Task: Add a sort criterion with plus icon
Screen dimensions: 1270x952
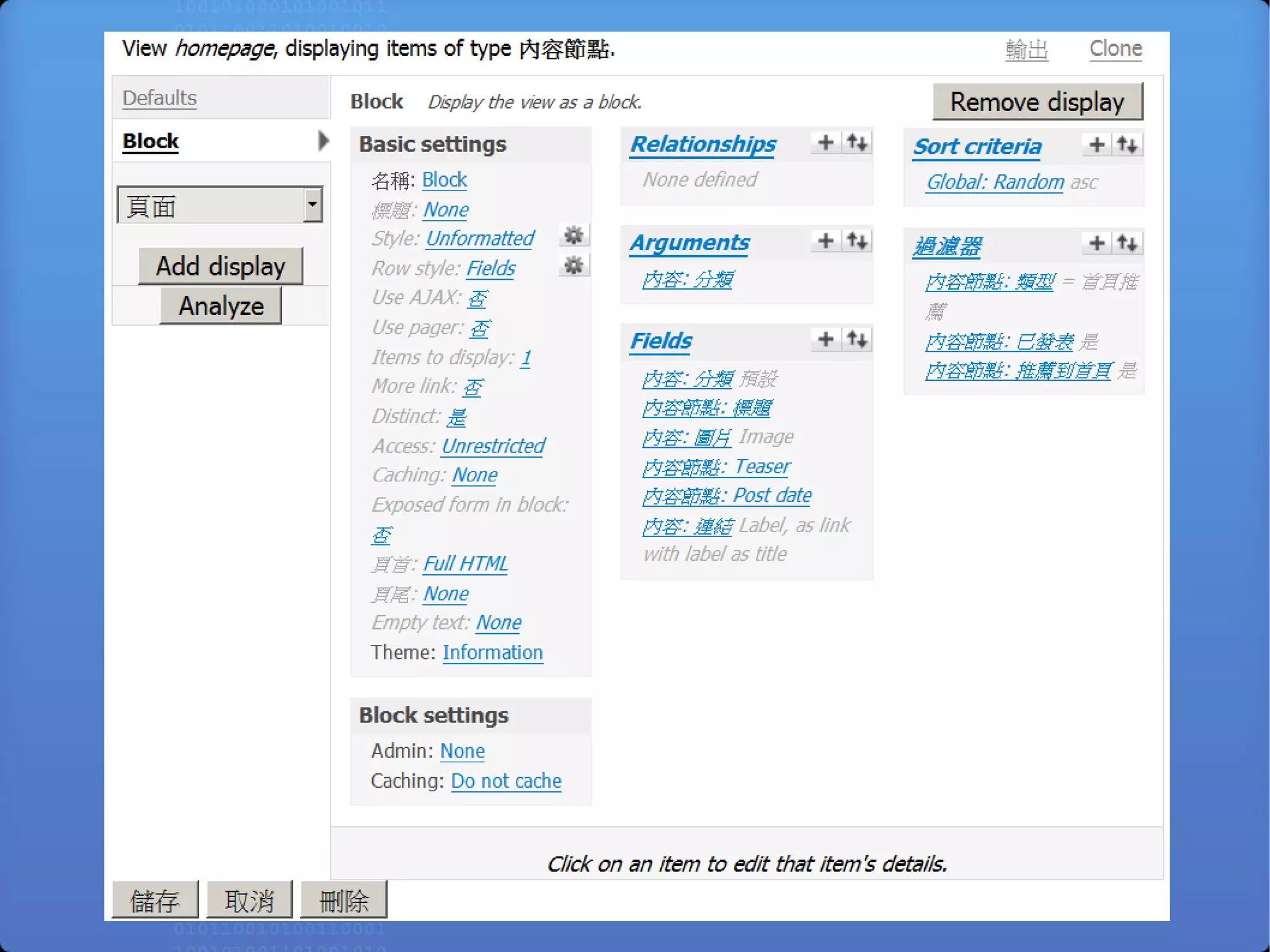Action: click(x=1096, y=145)
